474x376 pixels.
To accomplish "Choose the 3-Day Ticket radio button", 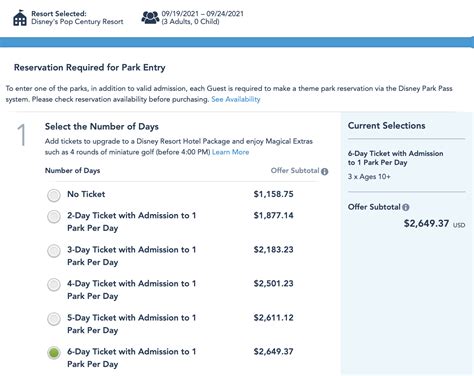I will point(54,251).
